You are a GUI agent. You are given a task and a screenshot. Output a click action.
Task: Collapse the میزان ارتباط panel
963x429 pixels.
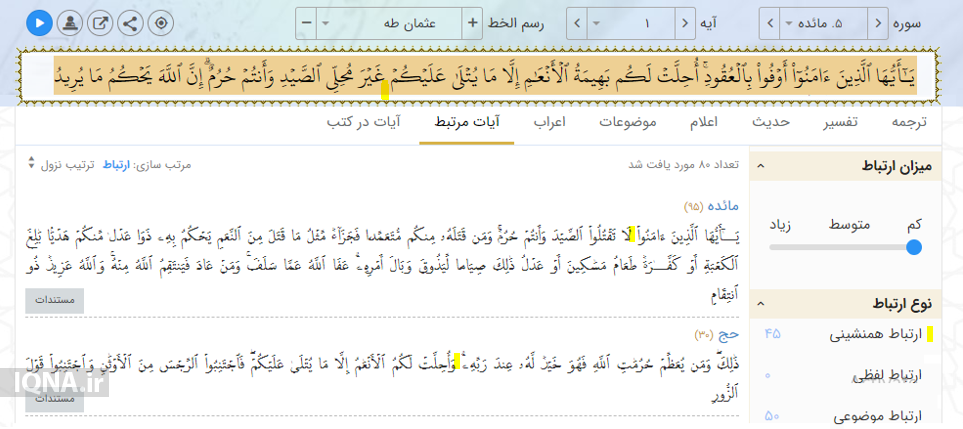758,167
